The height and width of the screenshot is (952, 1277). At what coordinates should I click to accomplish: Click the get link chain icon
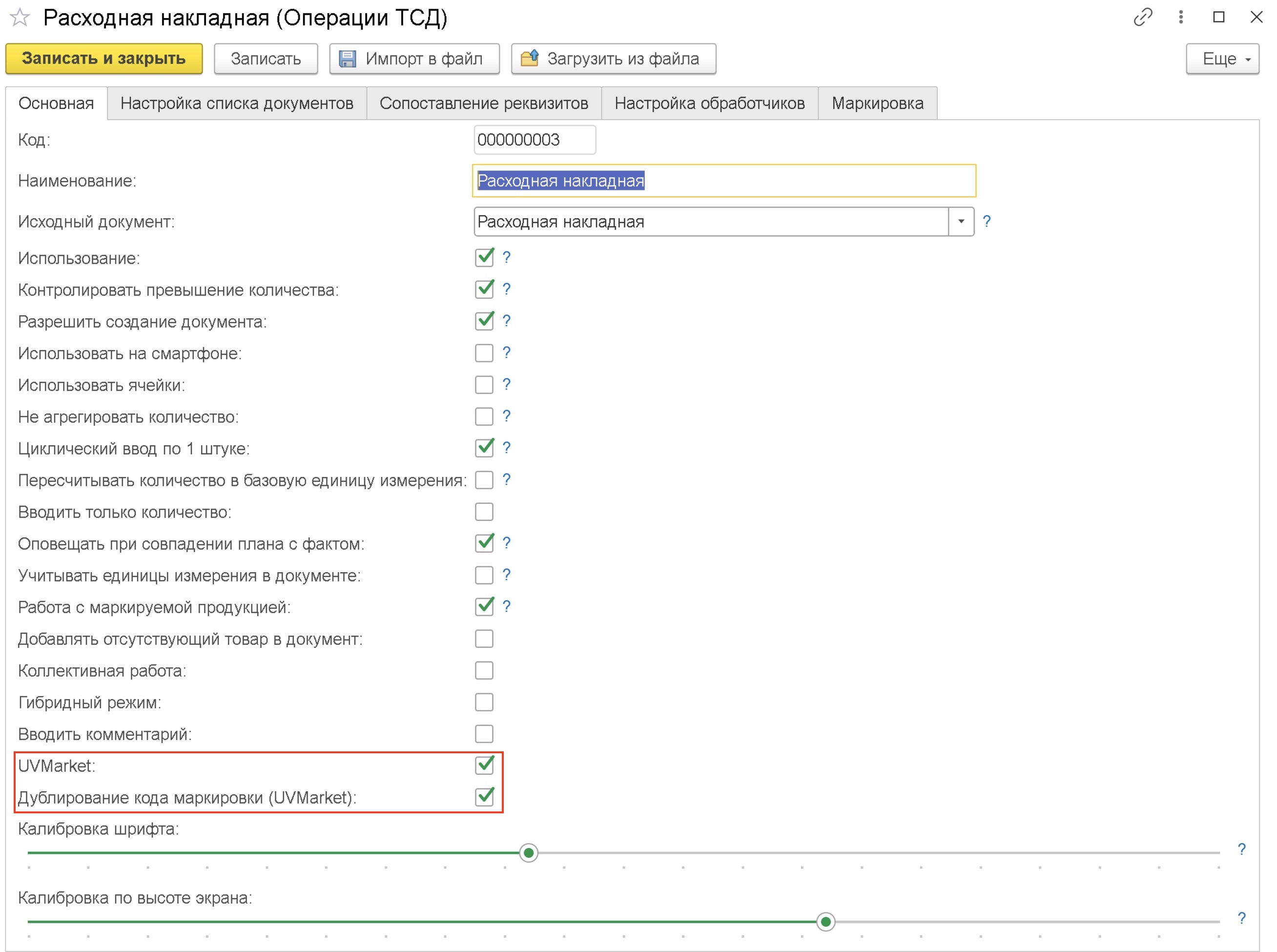(1142, 17)
